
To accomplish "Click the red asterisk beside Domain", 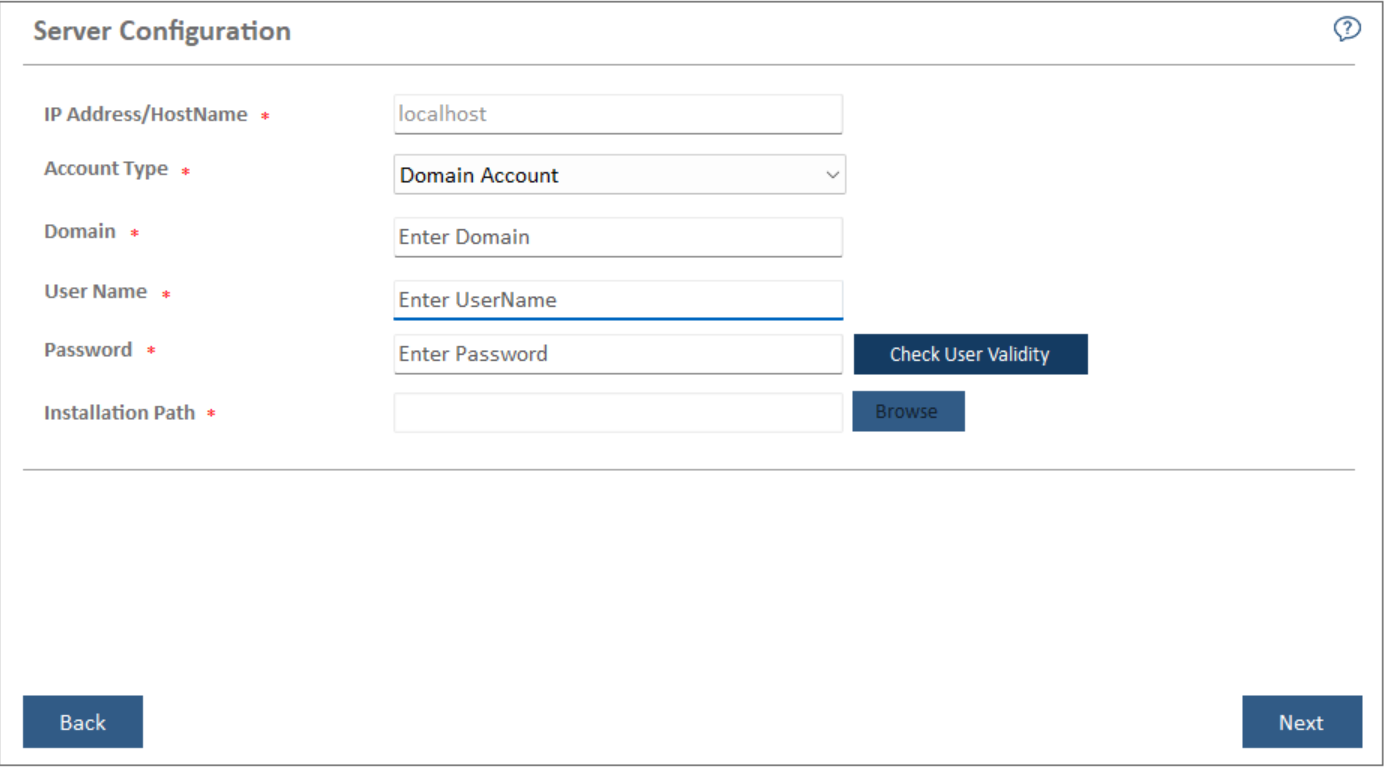I will (135, 234).
